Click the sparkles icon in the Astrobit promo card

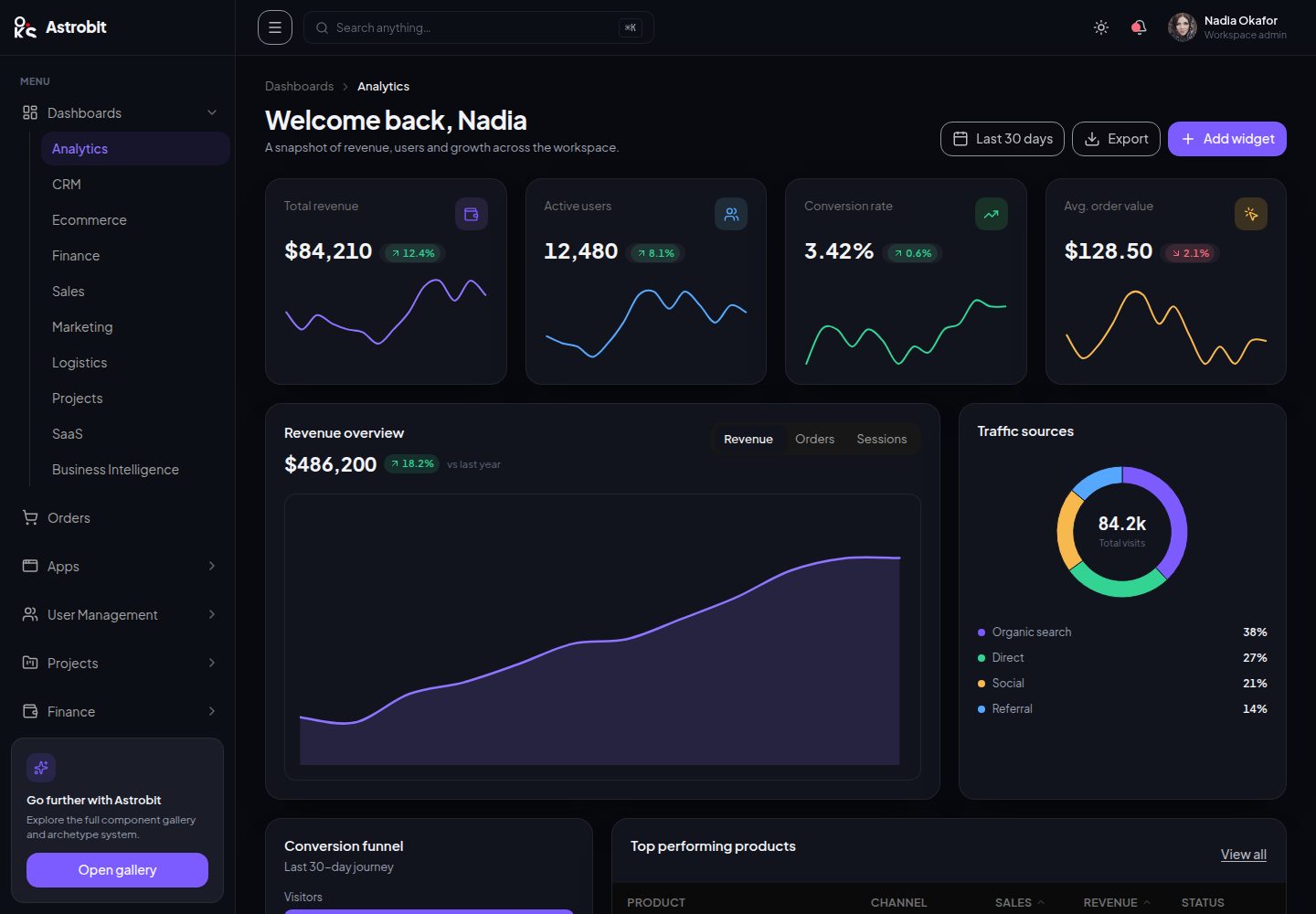(x=41, y=768)
